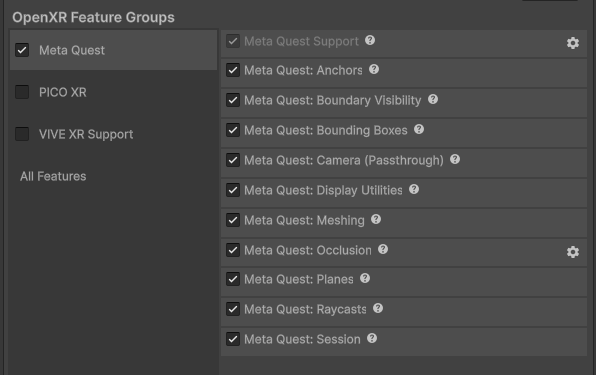Click the Meta Quest: Meshing label
The image size is (596, 375).
(x=304, y=220)
